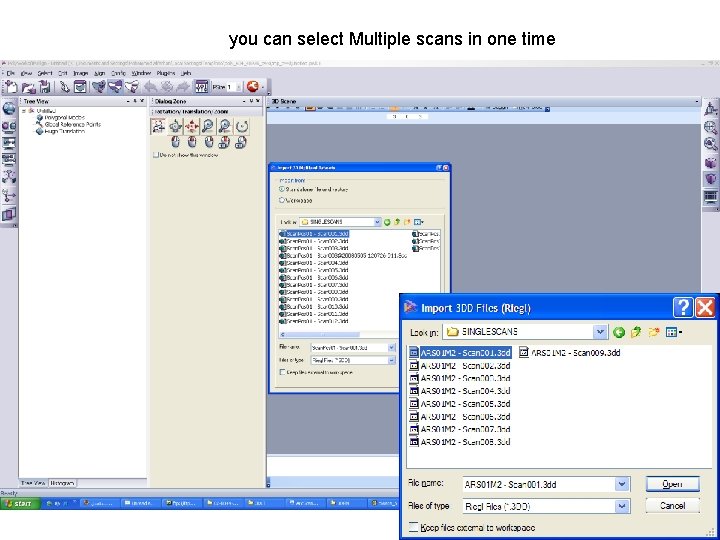Tick Keep files external to workspace in Import 3DD Files
The image size is (720, 540).
[413, 527]
